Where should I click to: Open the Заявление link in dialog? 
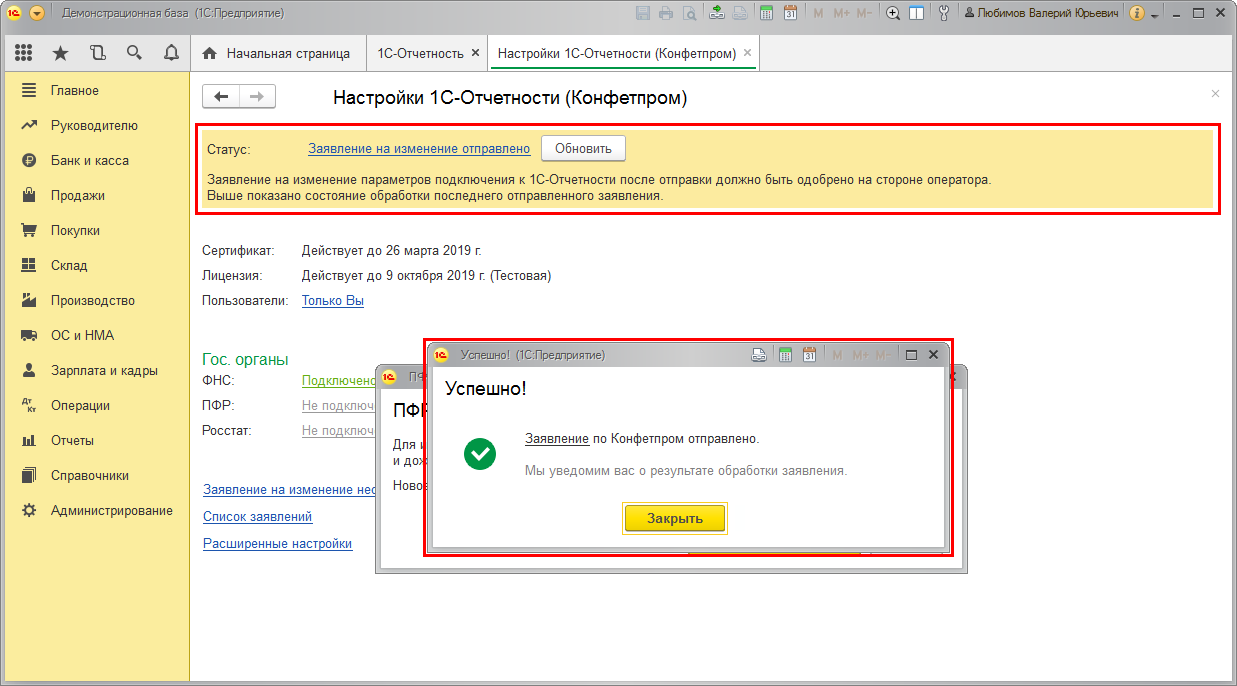(557, 438)
